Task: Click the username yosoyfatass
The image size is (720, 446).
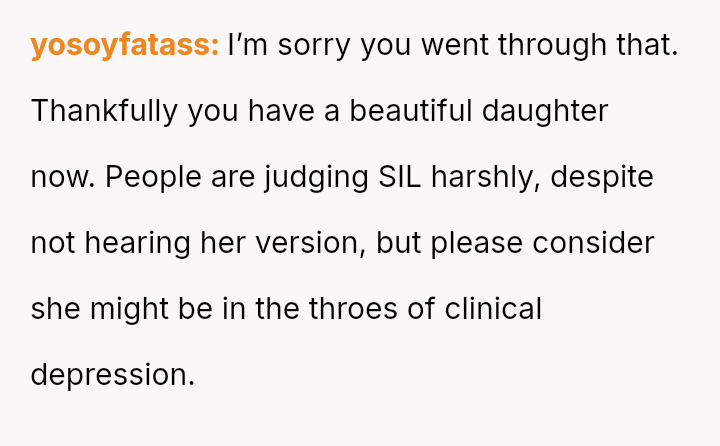Action: pos(125,45)
